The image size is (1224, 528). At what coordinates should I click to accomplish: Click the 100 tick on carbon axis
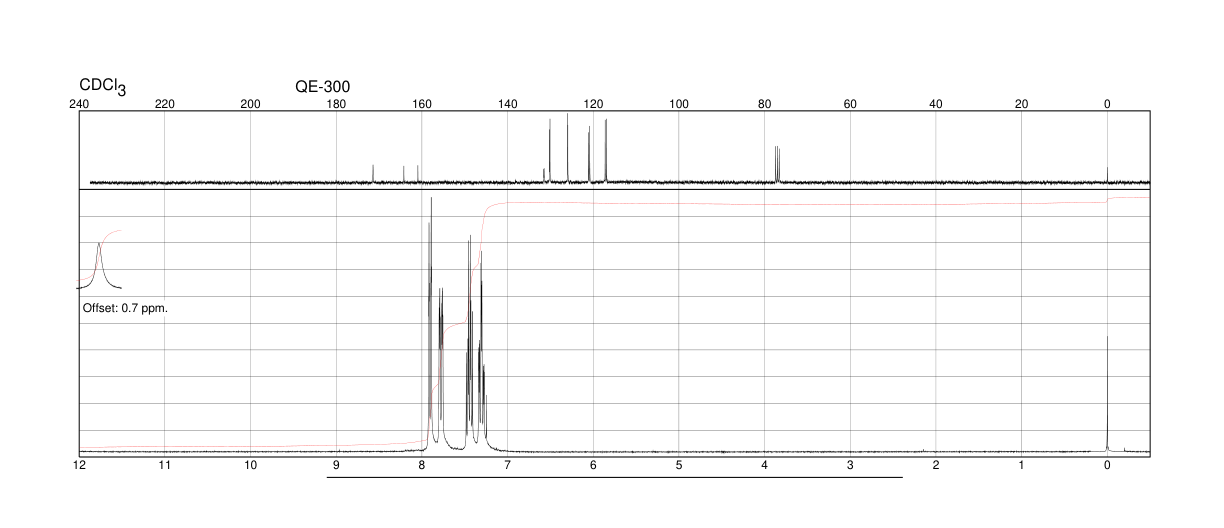click(x=679, y=104)
